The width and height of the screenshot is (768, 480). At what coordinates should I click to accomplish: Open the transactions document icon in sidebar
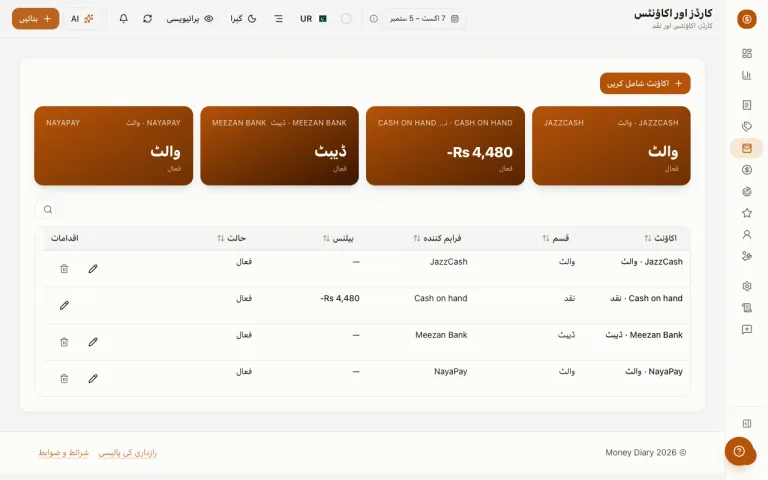746,105
